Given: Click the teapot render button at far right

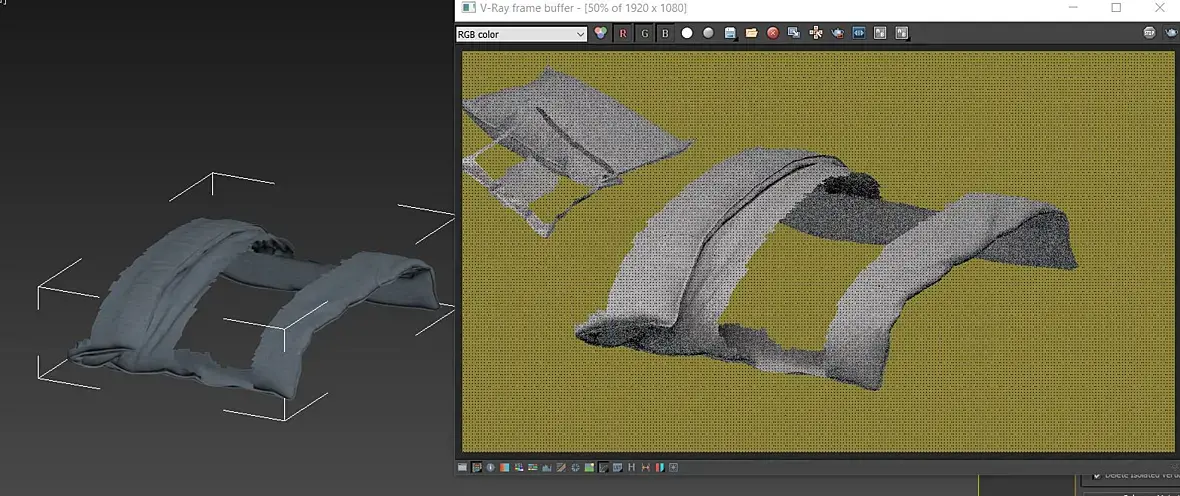Looking at the screenshot, I should pos(1170,33).
